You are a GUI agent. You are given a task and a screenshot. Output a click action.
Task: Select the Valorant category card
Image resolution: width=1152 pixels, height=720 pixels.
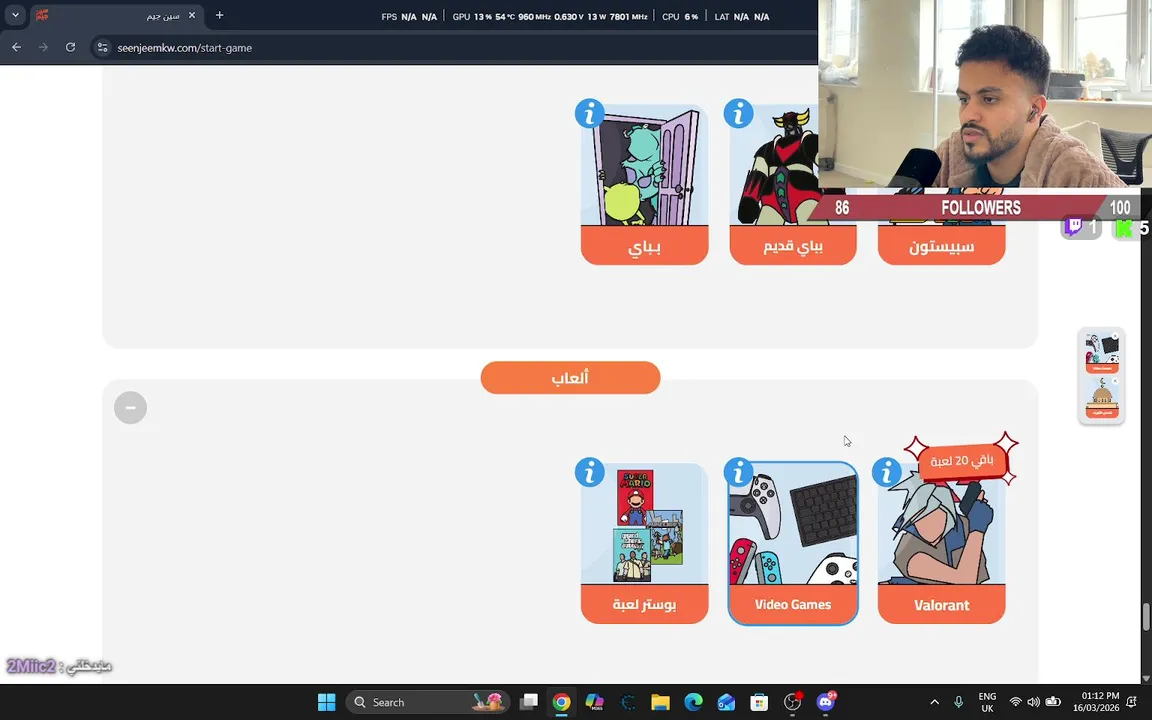pos(941,544)
